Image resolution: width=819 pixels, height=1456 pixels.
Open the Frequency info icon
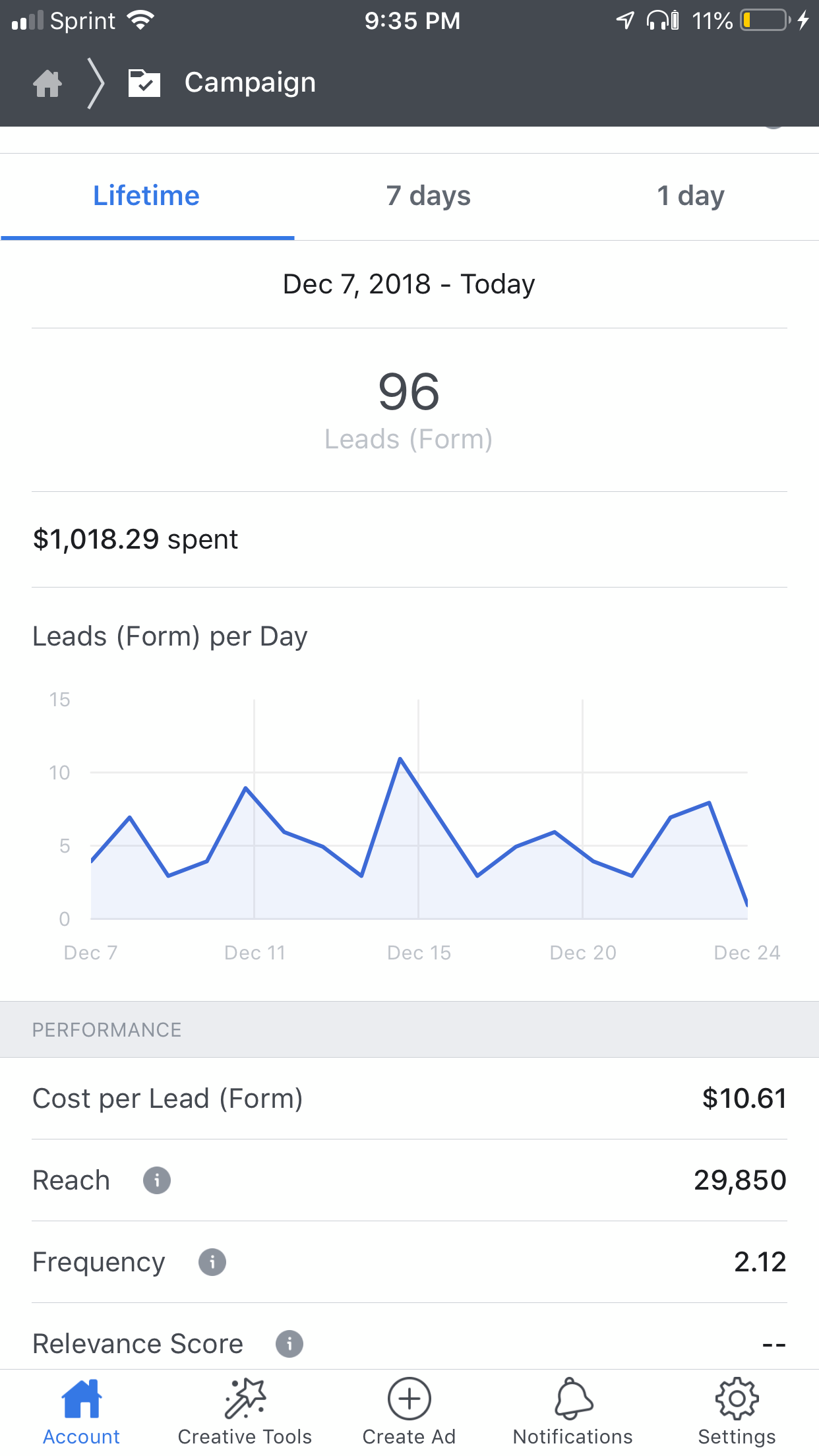point(212,1262)
